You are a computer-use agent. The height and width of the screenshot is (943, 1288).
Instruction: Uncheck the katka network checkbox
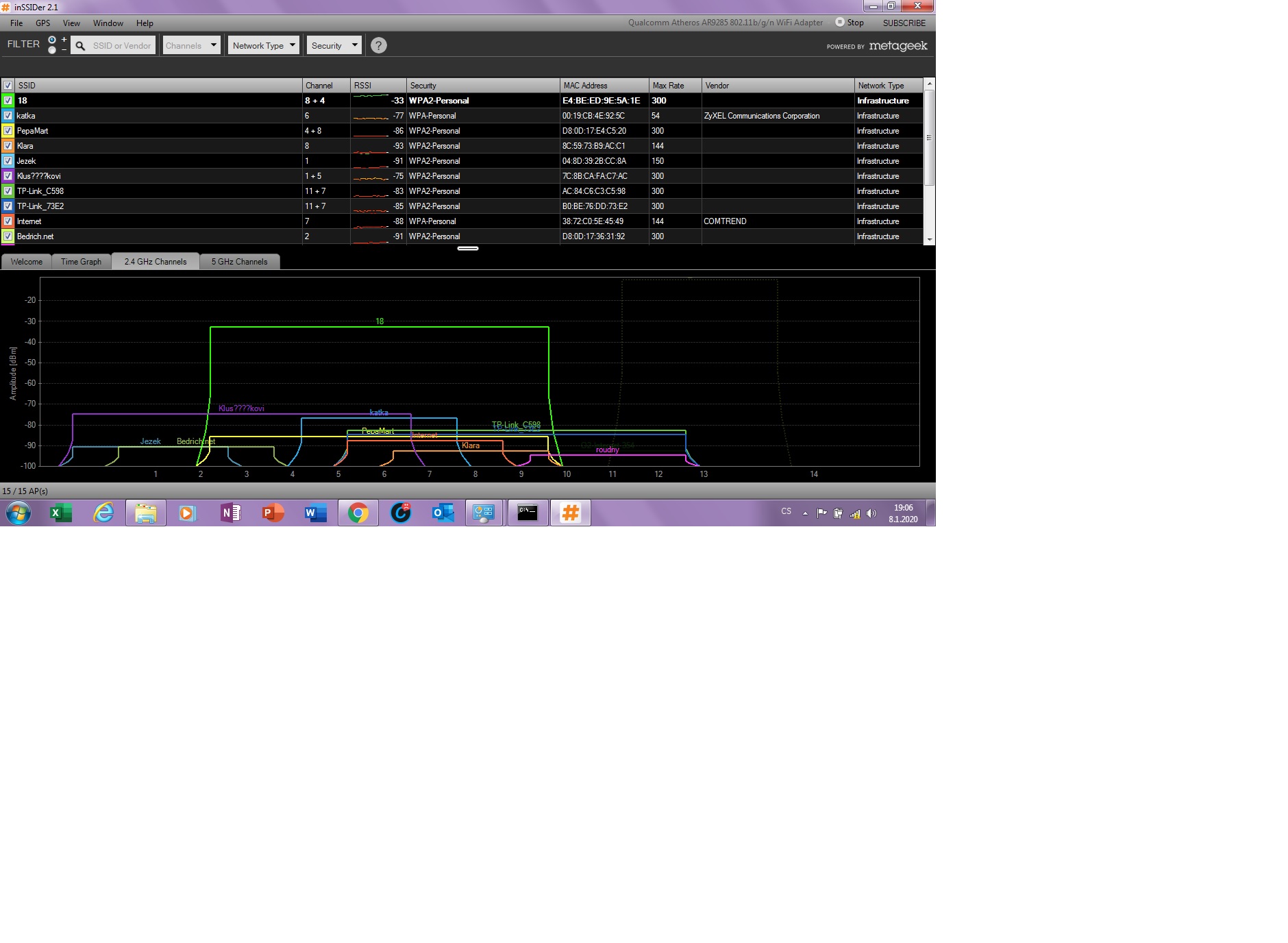click(x=8, y=116)
